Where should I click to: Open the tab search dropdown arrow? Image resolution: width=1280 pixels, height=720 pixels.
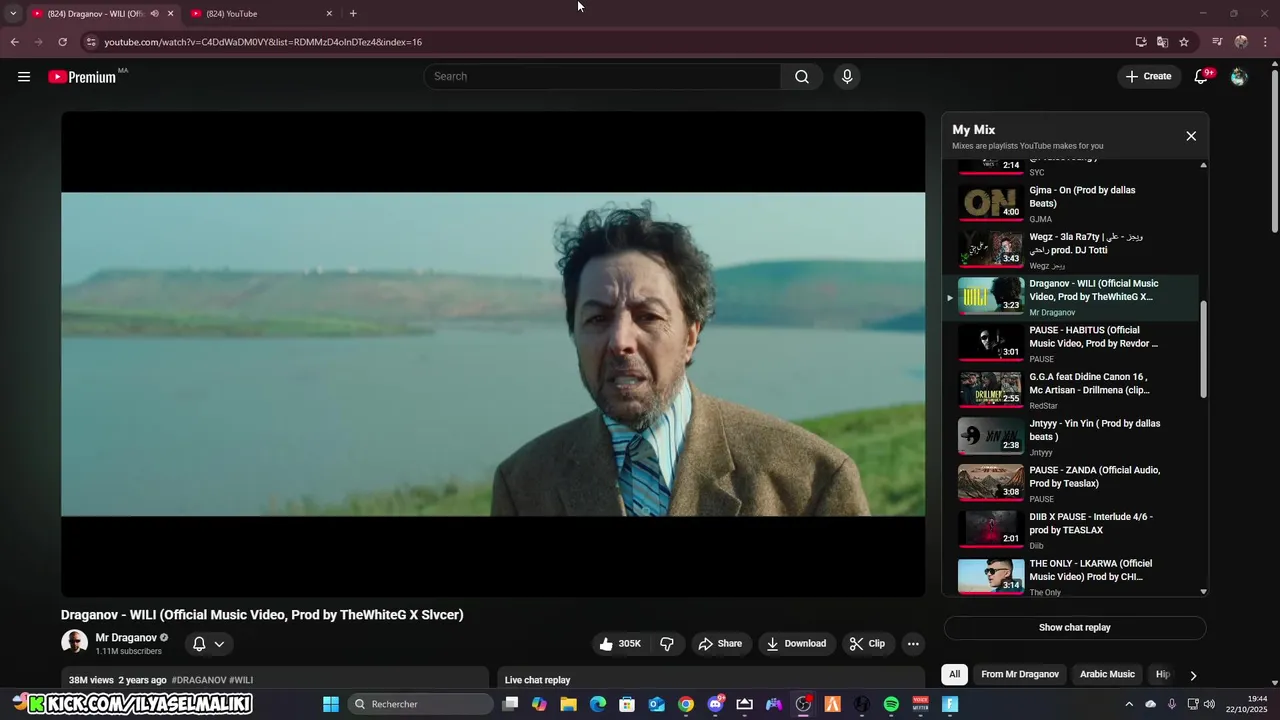[x=13, y=14]
